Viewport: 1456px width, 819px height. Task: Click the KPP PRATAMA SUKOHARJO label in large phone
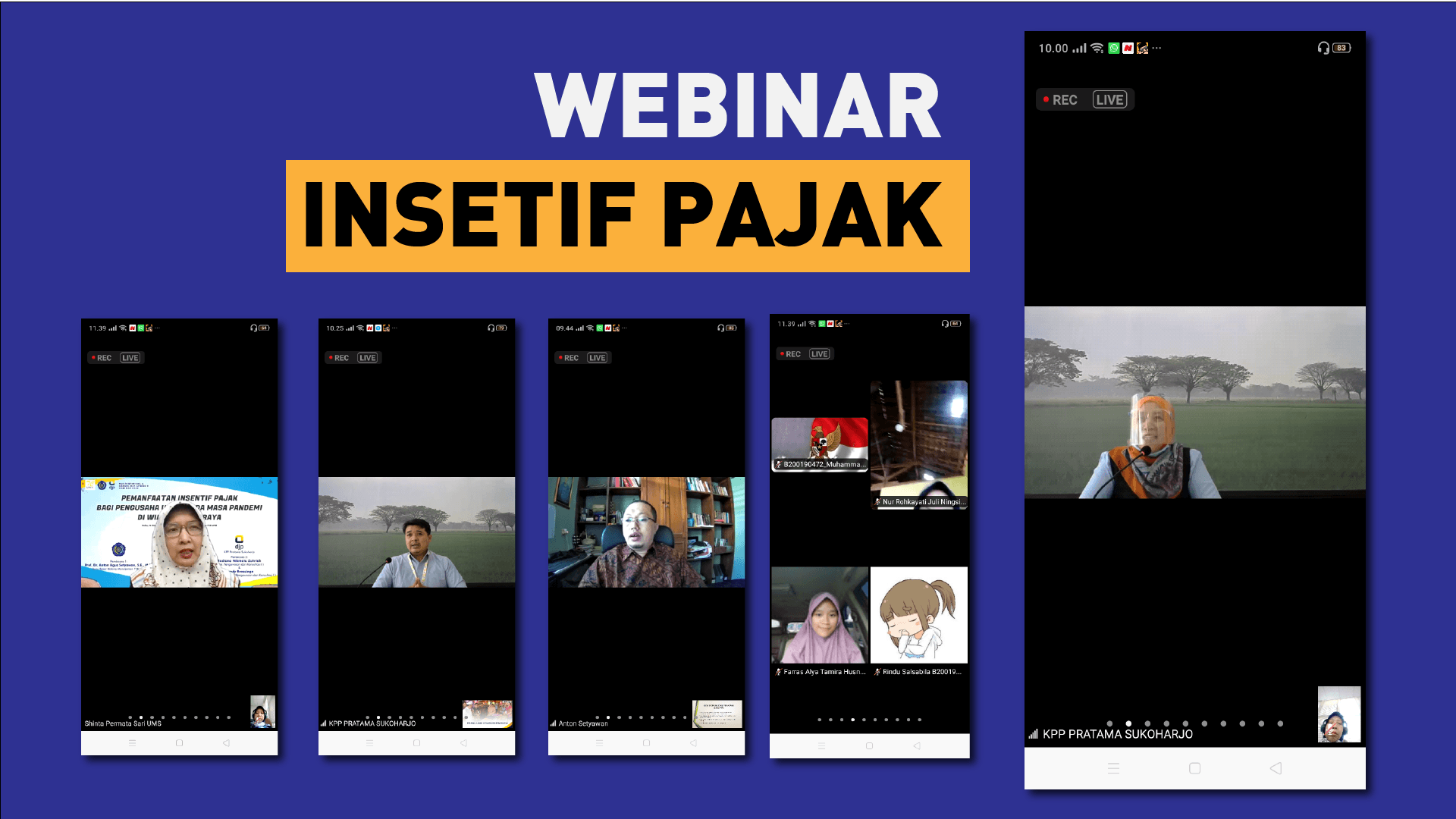tap(1117, 734)
